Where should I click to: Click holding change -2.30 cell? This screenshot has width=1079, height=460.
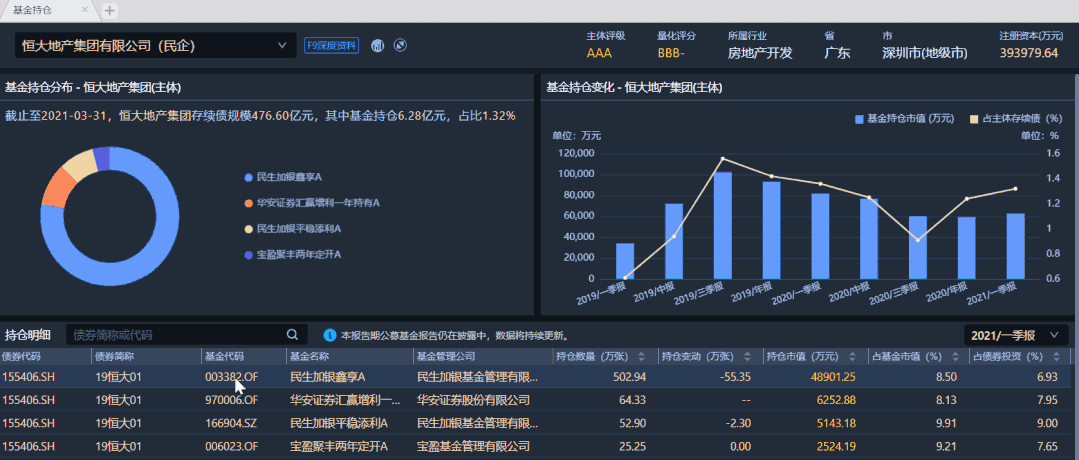click(x=737, y=423)
